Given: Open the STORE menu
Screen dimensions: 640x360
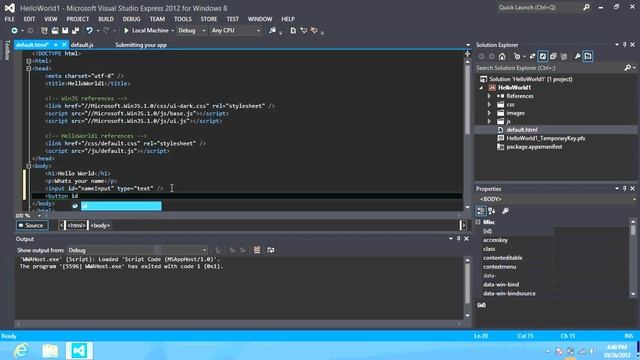Looking at the screenshot, I should (209, 19).
